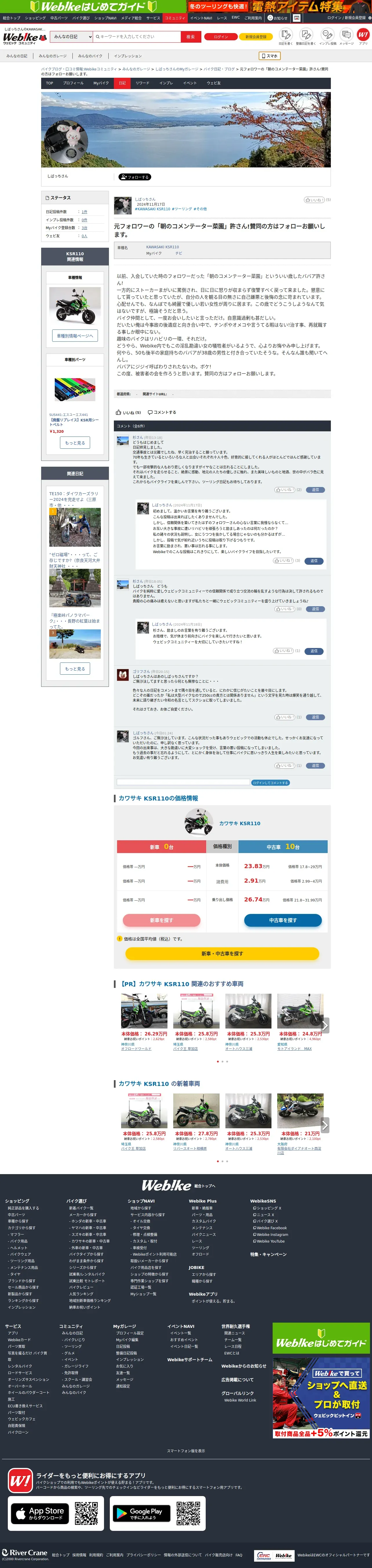The image size is (372, 1568).
Task: Click いいね! at top right of diary post
Action: (x=314, y=200)
